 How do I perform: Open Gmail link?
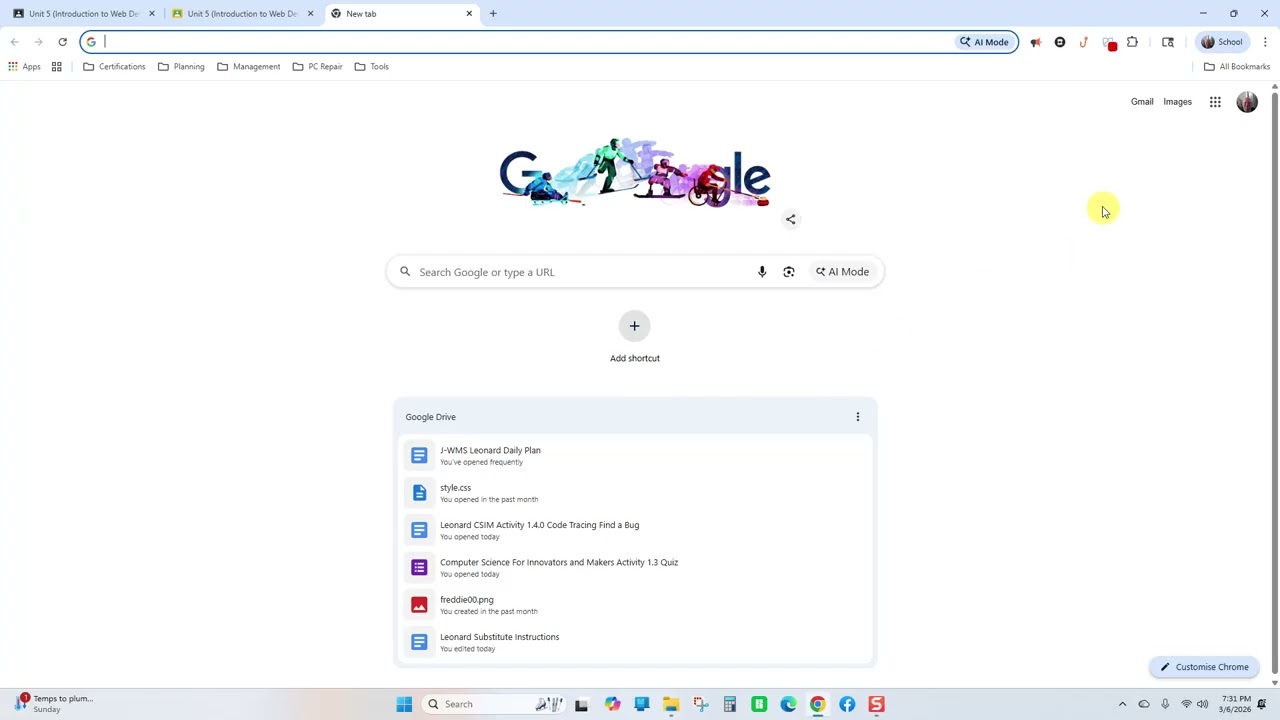click(x=1142, y=102)
